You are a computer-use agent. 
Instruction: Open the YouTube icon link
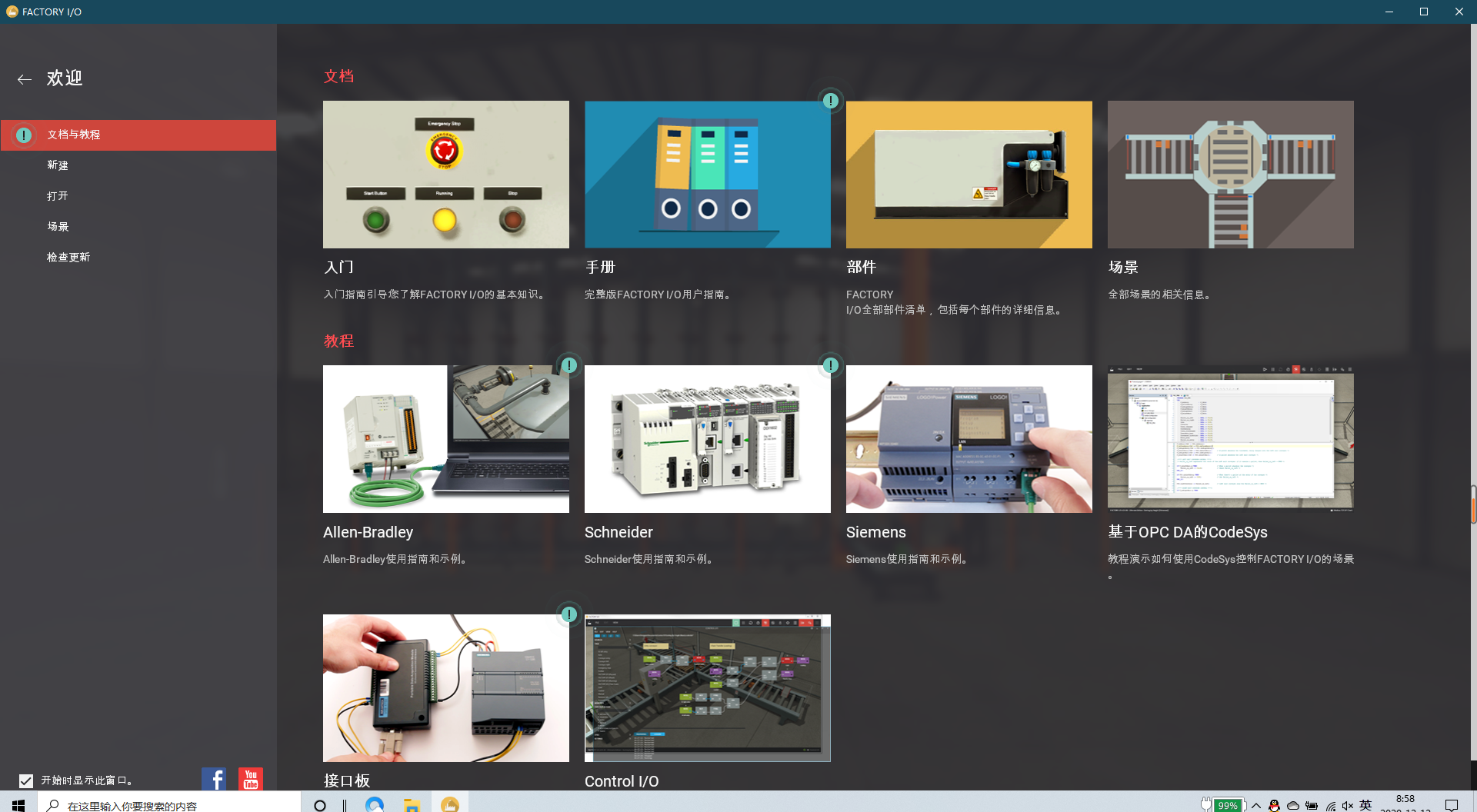point(251,779)
